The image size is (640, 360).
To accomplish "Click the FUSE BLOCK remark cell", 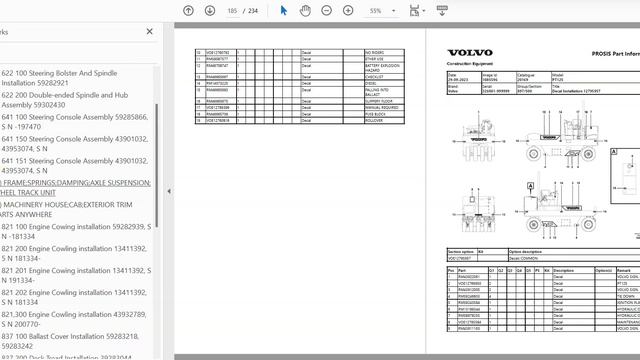I will pos(384,114).
